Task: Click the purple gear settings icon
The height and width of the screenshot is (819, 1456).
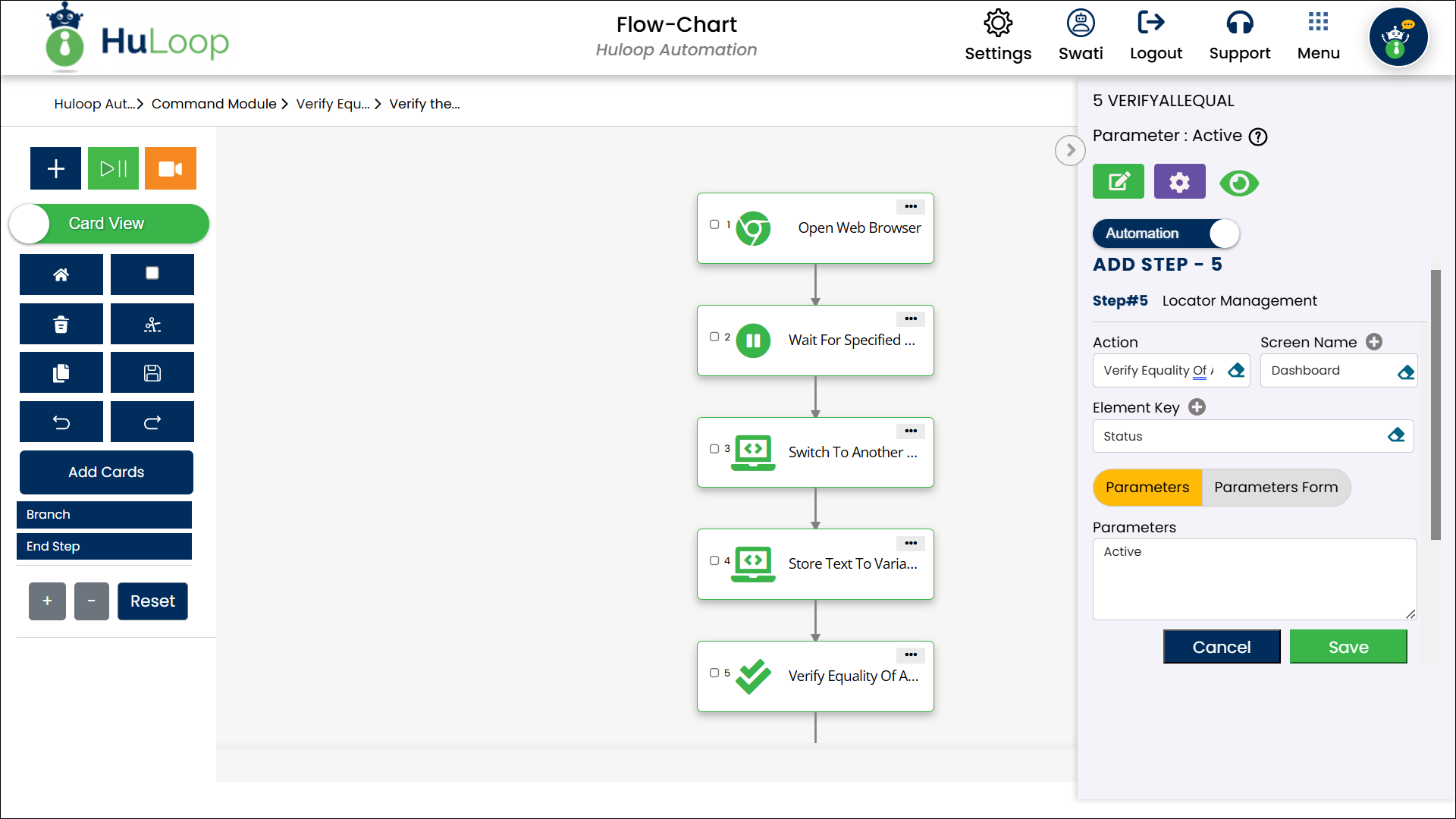Action: click(x=1179, y=182)
